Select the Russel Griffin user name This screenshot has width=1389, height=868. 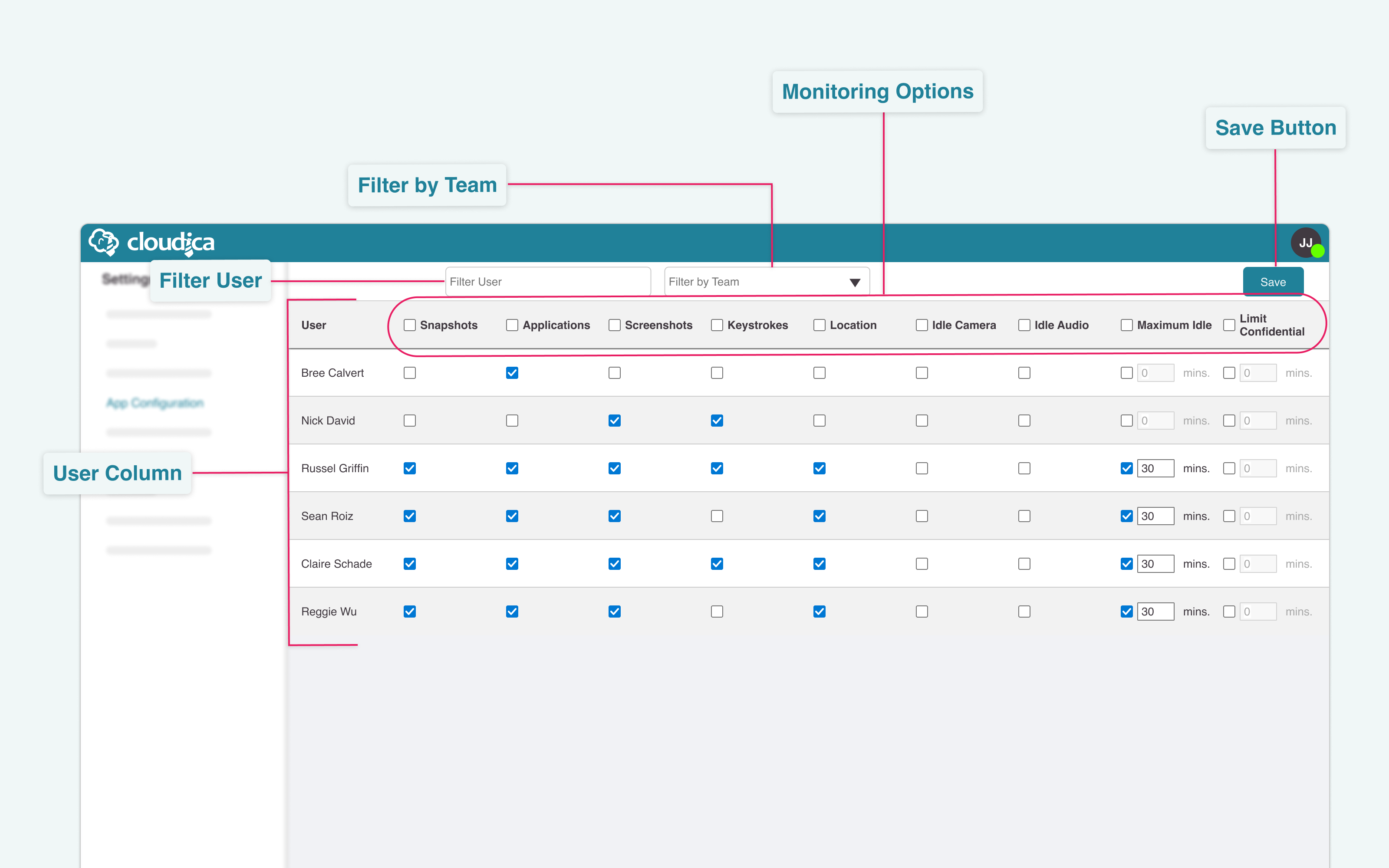335,468
